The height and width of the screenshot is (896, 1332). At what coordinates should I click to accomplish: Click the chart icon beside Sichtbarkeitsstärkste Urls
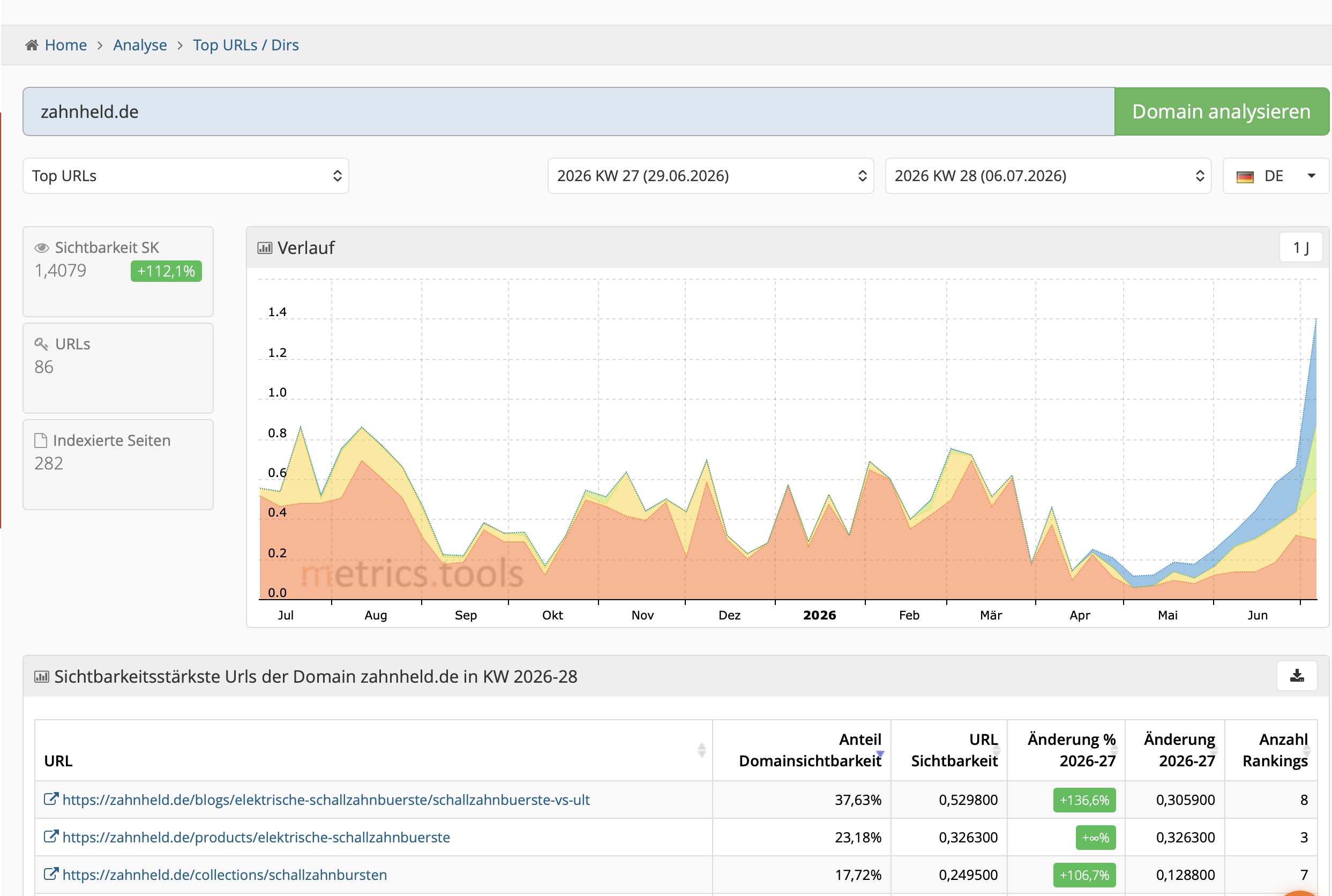(x=42, y=677)
